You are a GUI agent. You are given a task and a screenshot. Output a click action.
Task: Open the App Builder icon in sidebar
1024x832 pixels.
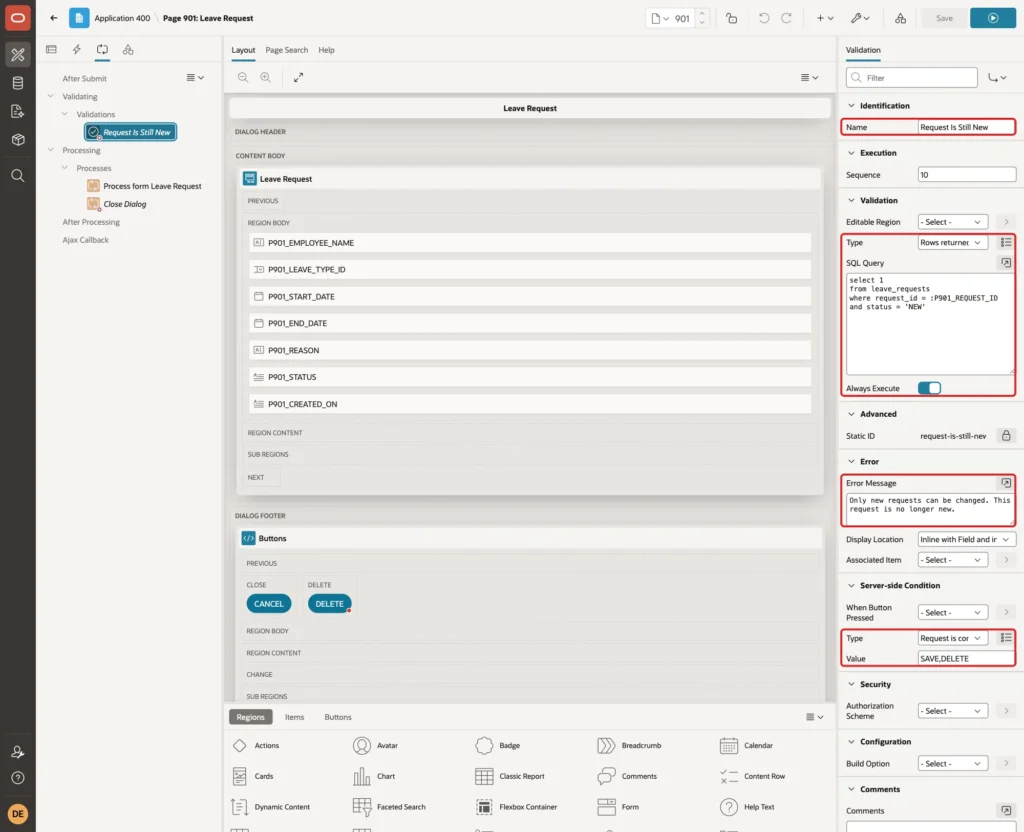click(x=18, y=55)
